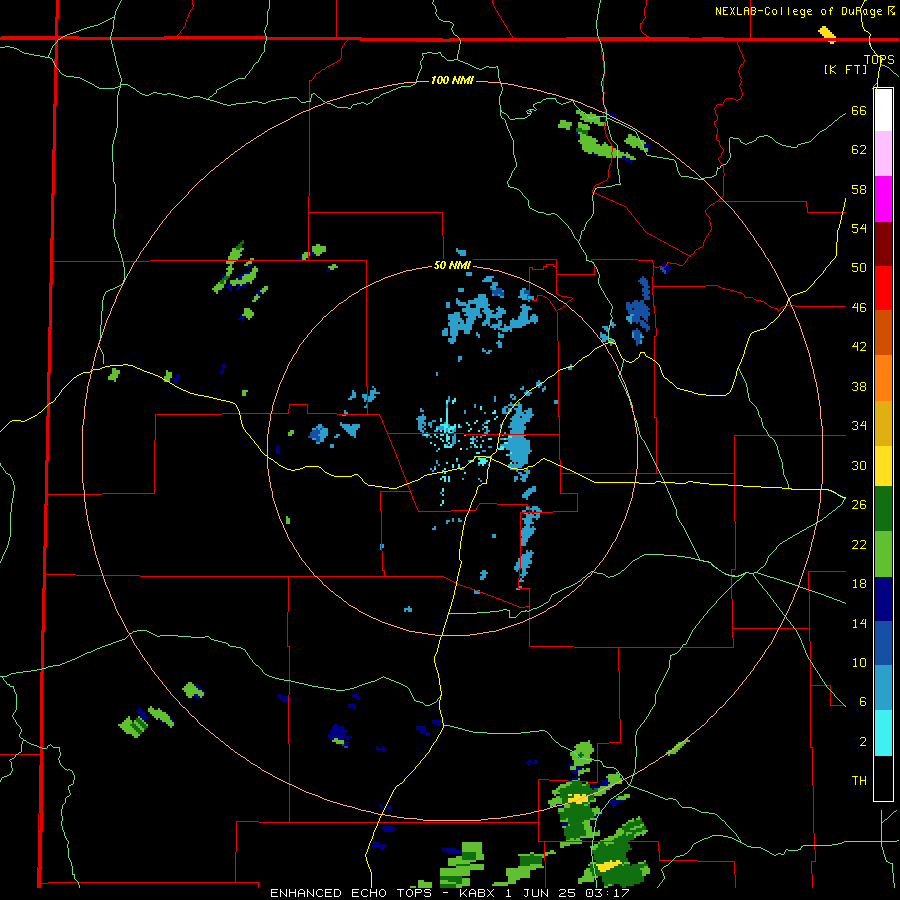The height and width of the screenshot is (900, 900).
Task: Click the '42' legend value
Action: click(859, 347)
